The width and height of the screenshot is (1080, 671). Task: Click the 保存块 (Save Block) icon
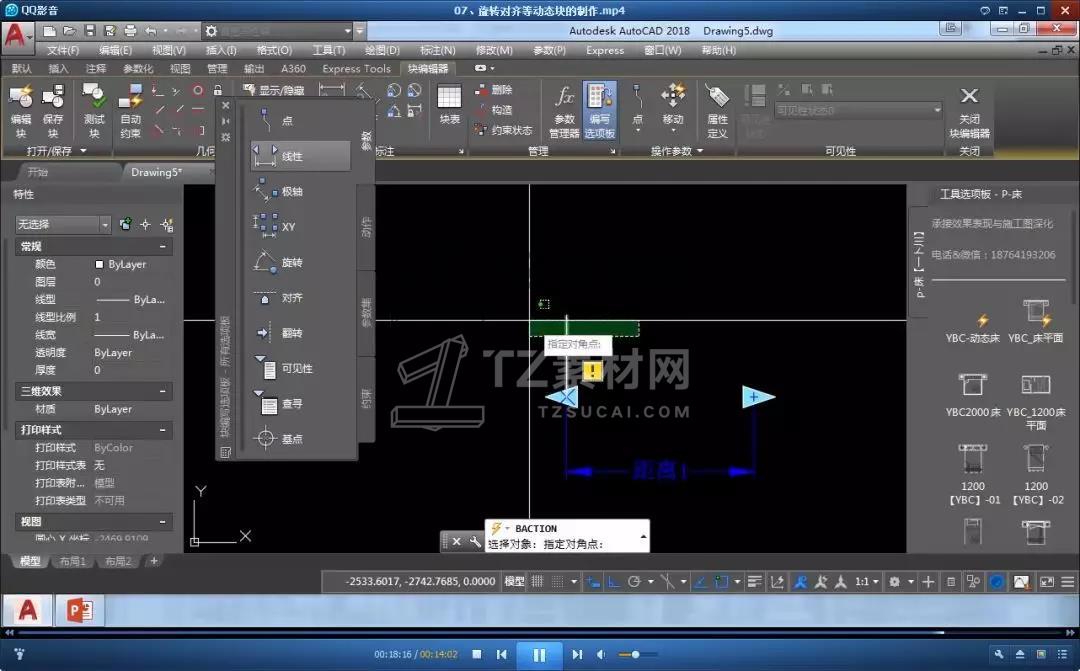coord(53,110)
